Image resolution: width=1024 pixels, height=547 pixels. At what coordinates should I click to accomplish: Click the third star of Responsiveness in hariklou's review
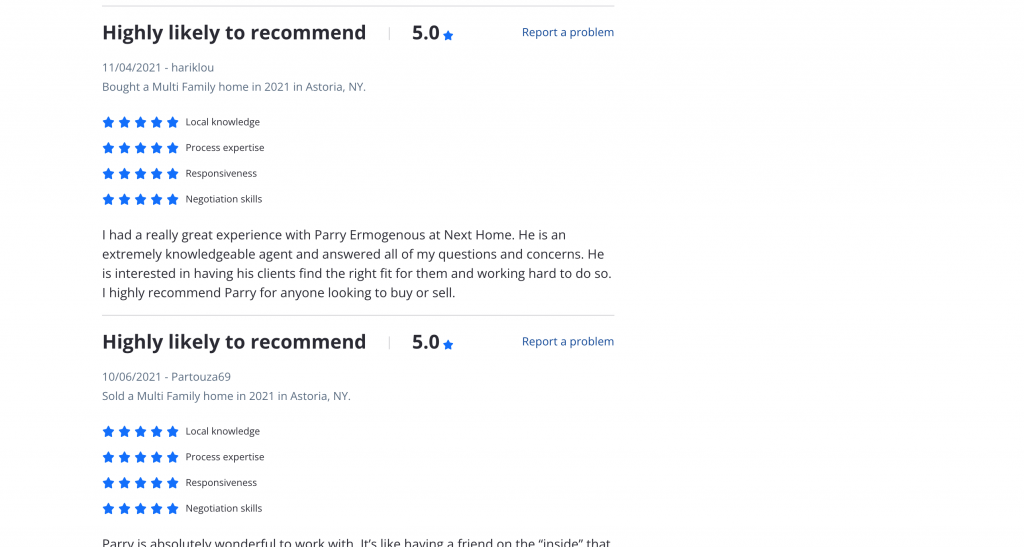141,174
